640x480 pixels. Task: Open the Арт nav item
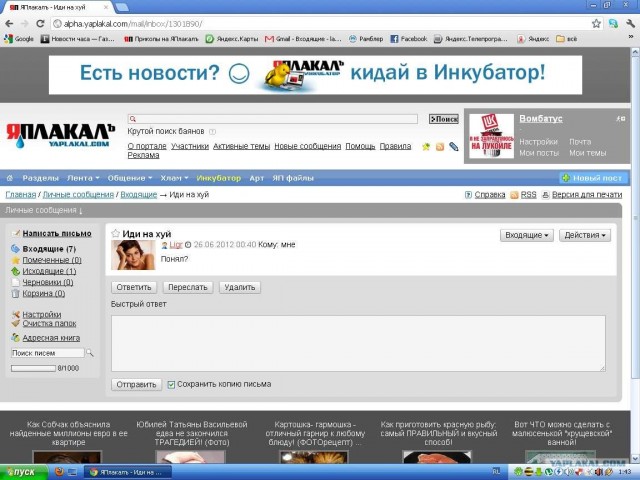[x=257, y=178]
